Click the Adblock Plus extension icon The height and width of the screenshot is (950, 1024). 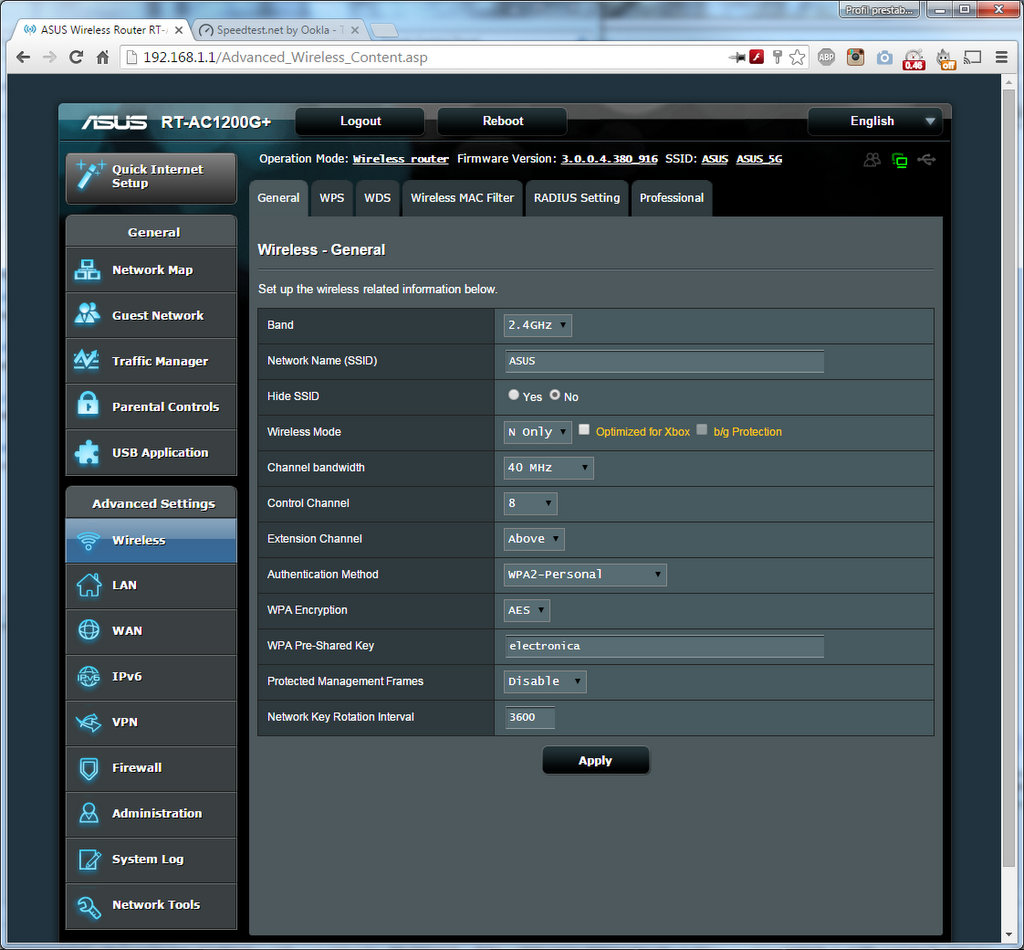point(826,57)
